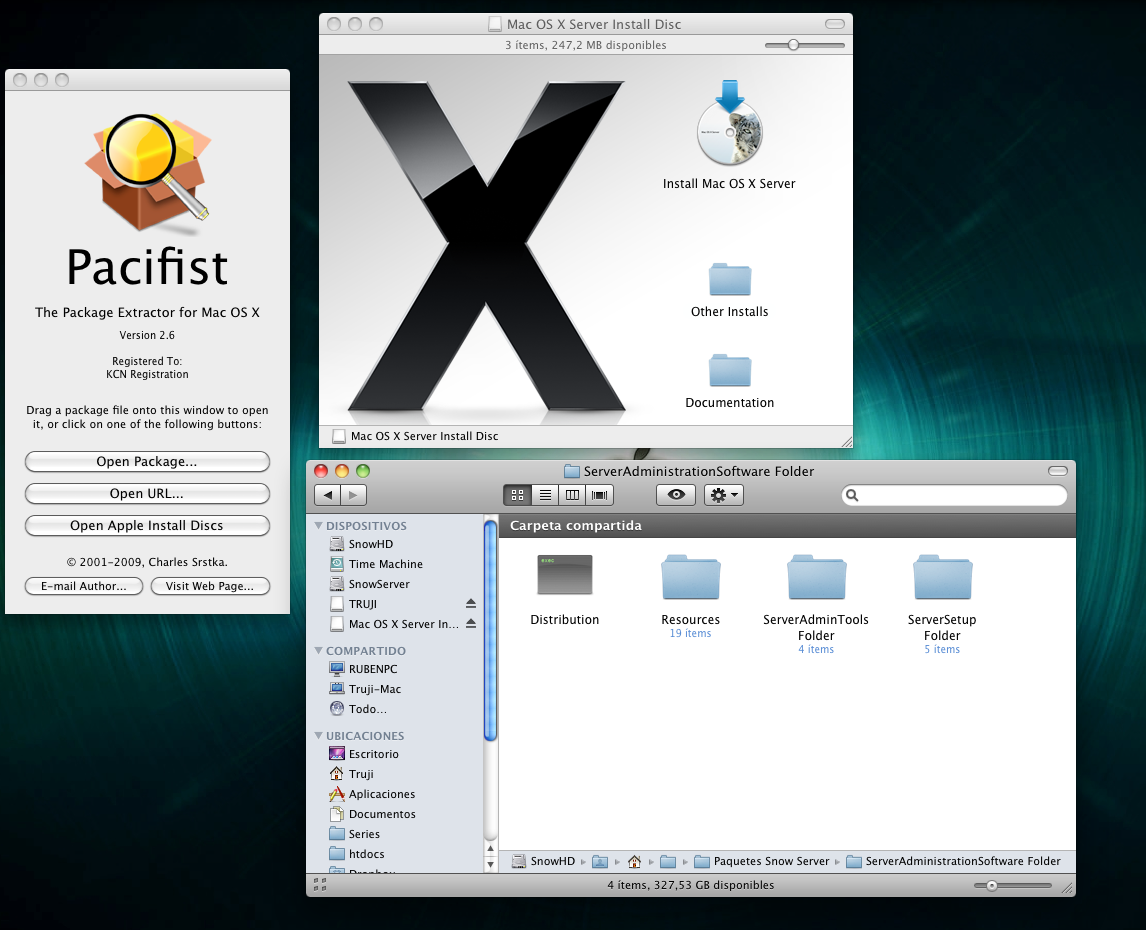Image resolution: width=1146 pixels, height=930 pixels.
Task: Click Open URL… button in Pacifist
Action: pyautogui.click(x=147, y=494)
